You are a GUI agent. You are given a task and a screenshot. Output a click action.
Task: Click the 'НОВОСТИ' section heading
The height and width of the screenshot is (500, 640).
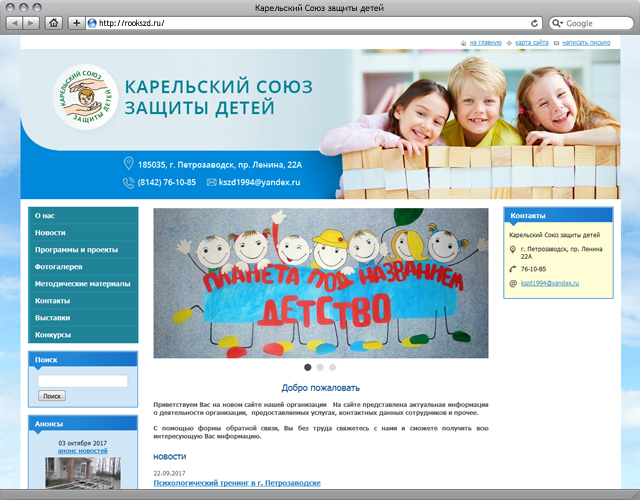(170, 457)
